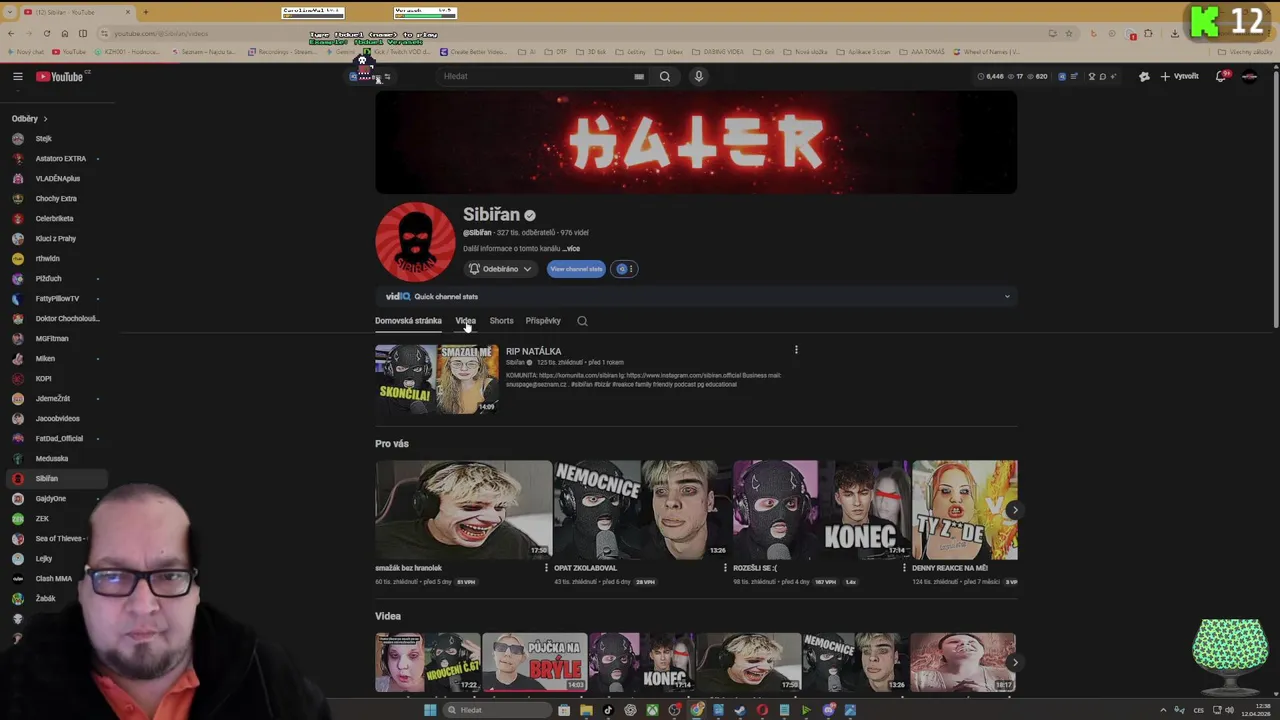1280x720 pixels.
Task: Search within channel magnifier icon
Action: pyautogui.click(x=582, y=321)
